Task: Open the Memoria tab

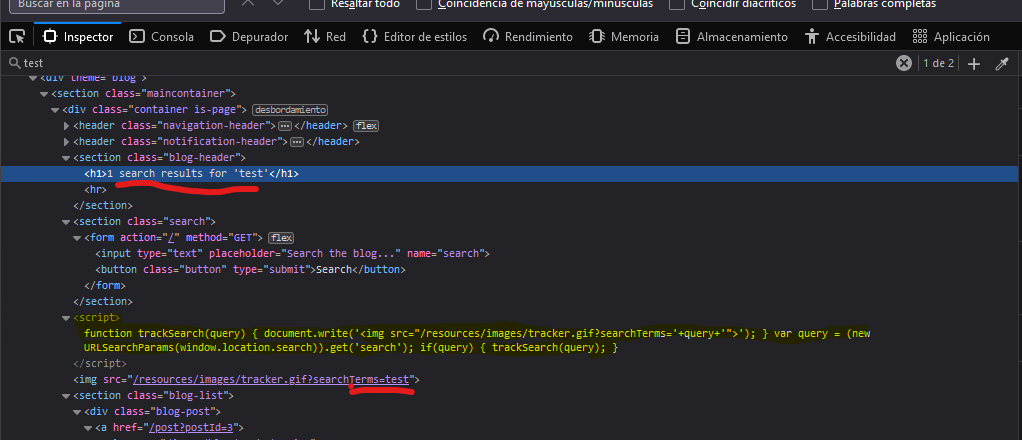Action: pyautogui.click(x=624, y=37)
